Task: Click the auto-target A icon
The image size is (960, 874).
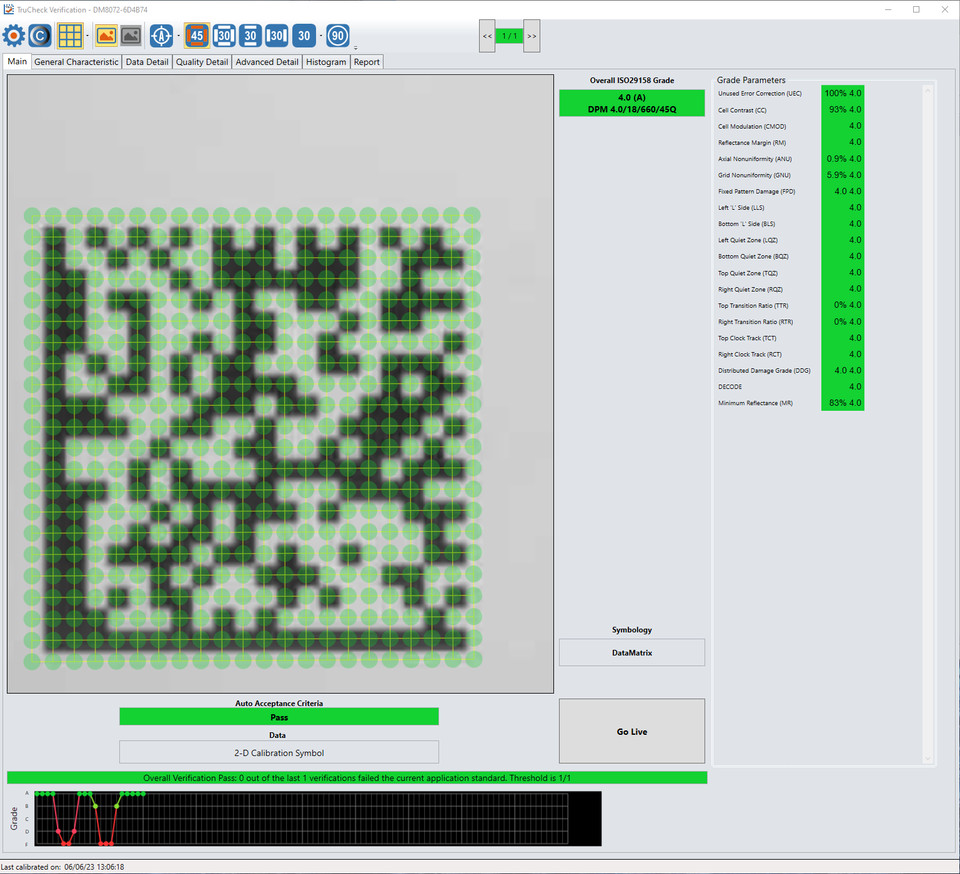Action: click(x=162, y=35)
